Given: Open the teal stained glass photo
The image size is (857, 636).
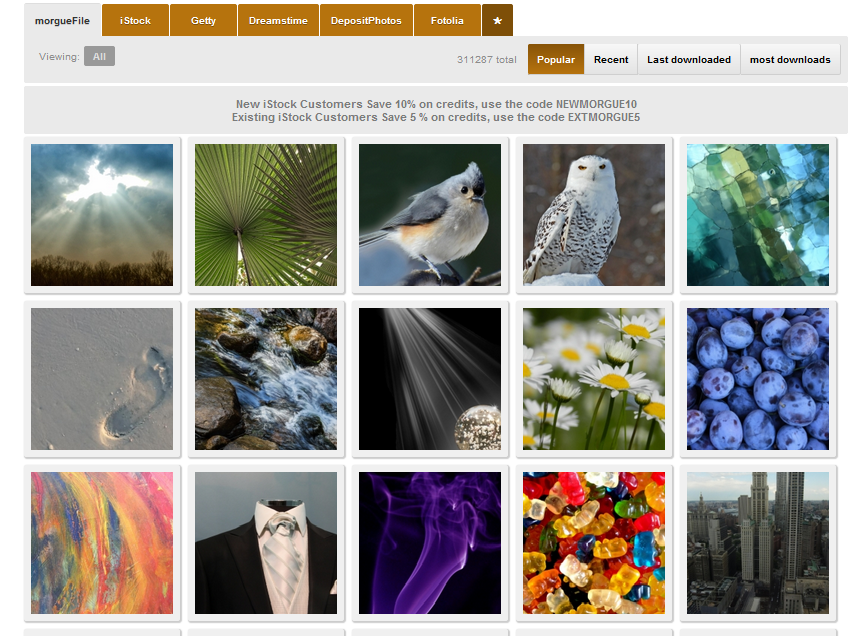Looking at the screenshot, I should [758, 215].
